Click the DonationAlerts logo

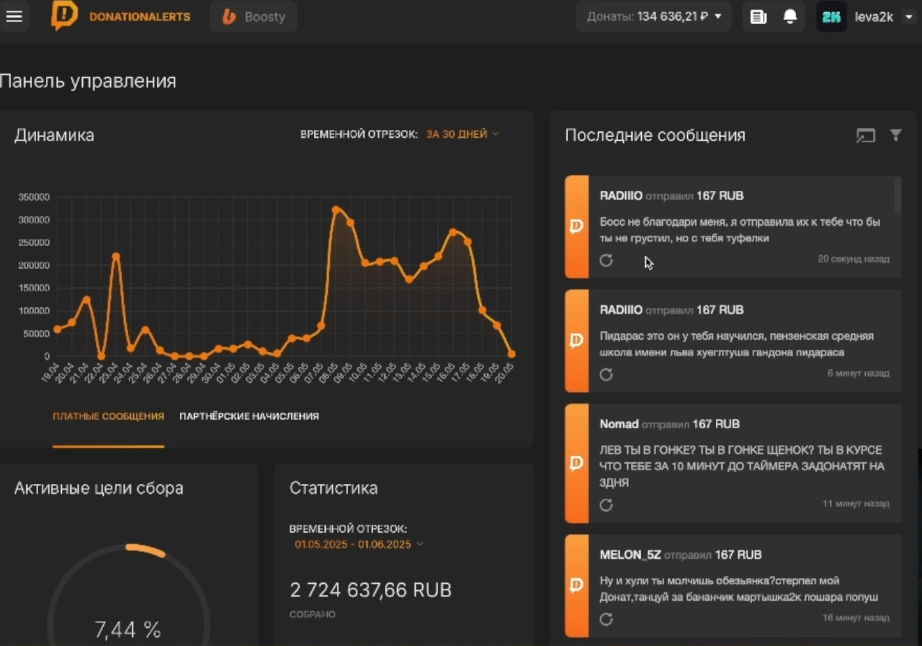coord(64,15)
